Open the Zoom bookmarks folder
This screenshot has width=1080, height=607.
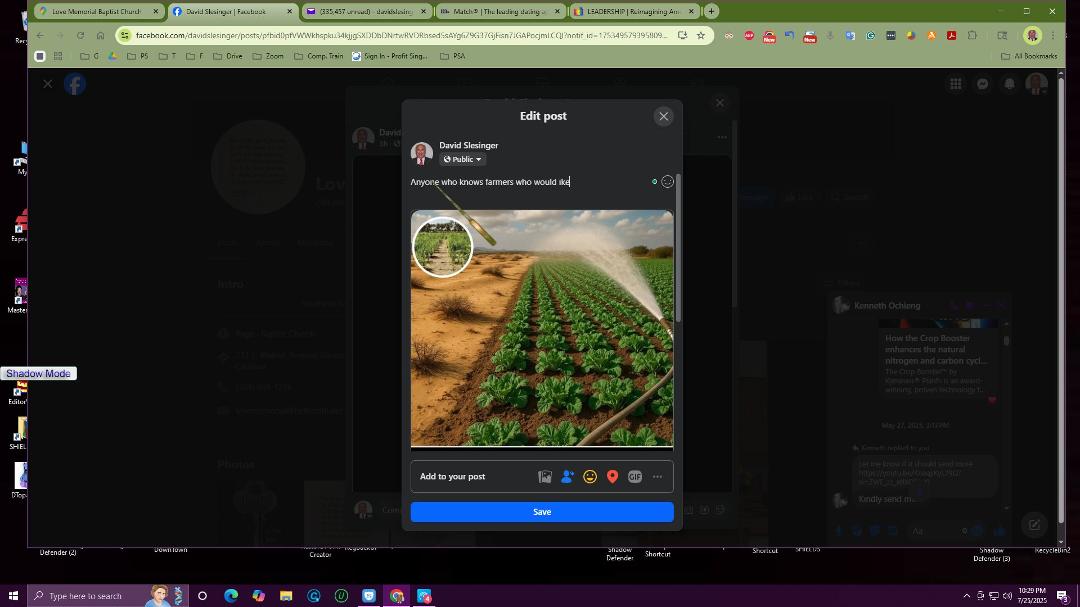[x=267, y=56]
